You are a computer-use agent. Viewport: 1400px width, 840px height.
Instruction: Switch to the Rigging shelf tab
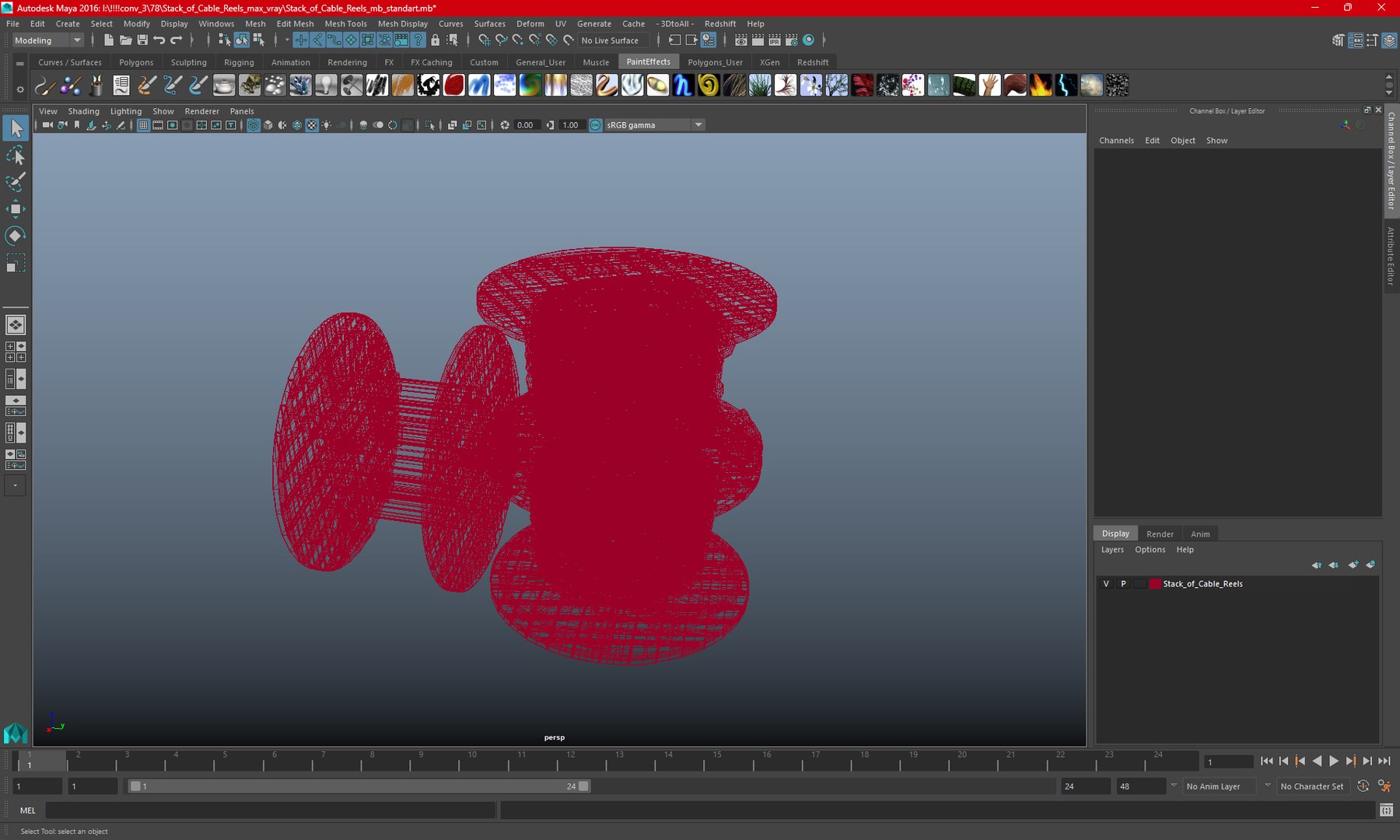[x=239, y=62]
